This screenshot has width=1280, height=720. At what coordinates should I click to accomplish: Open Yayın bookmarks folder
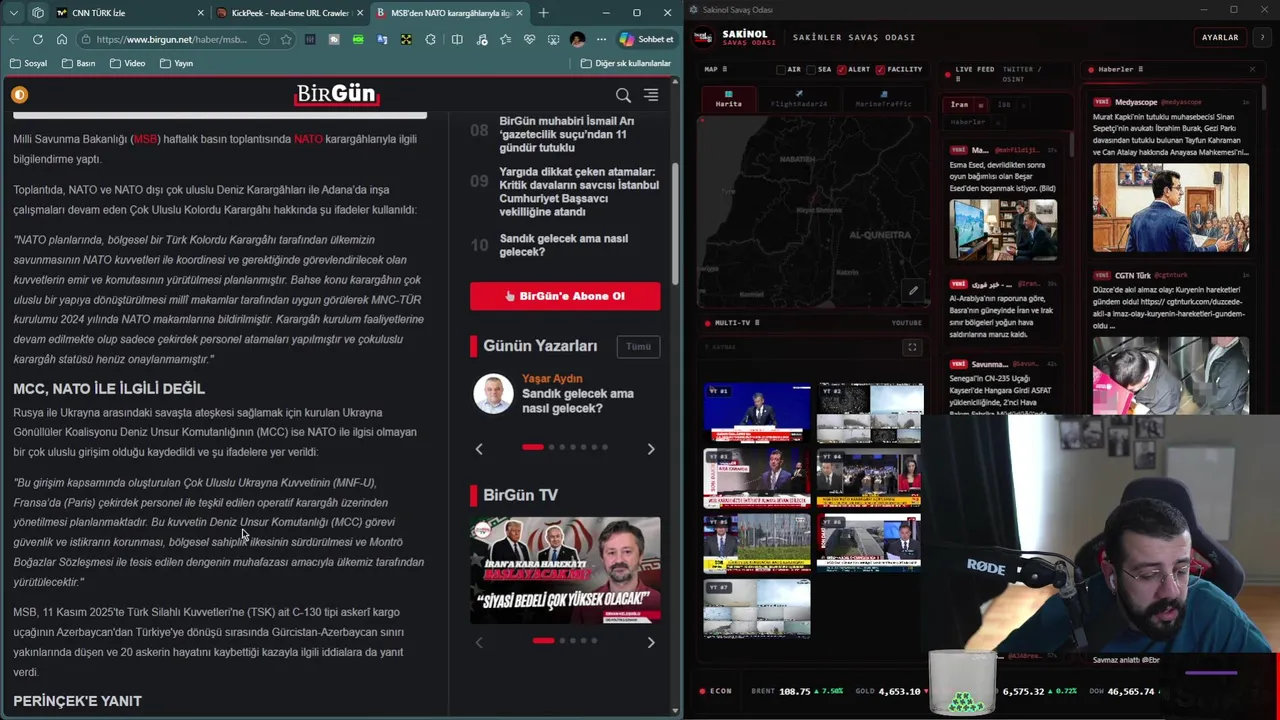(175, 63)
